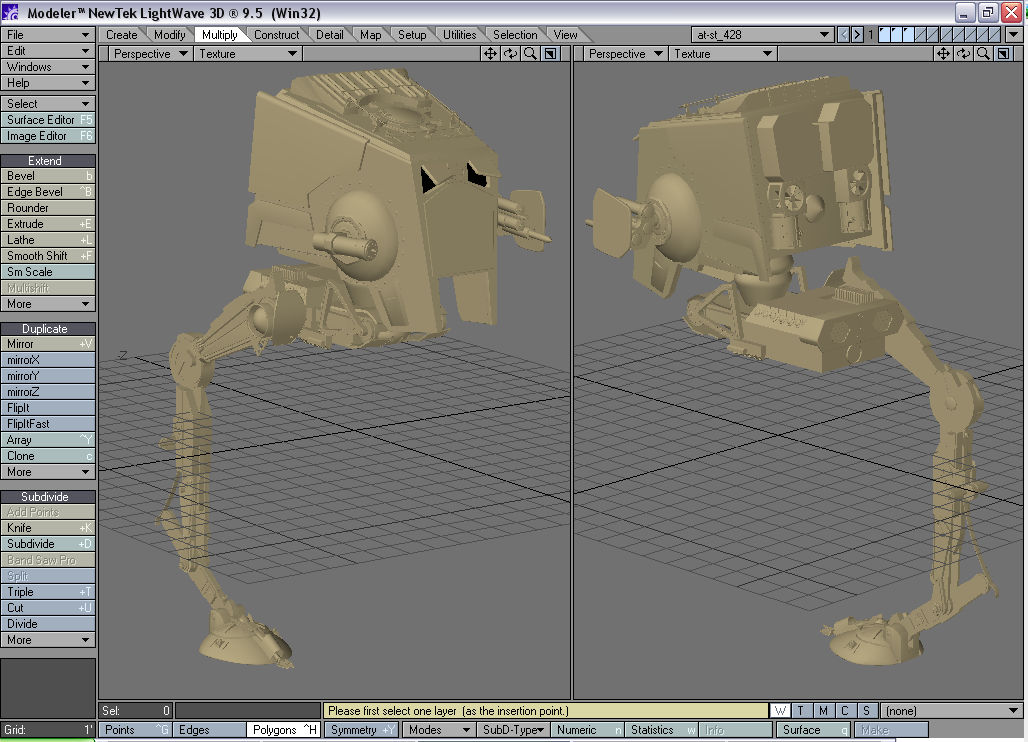
Task: Click the zoom magnifier in right viewport
Action: [983, 54]
